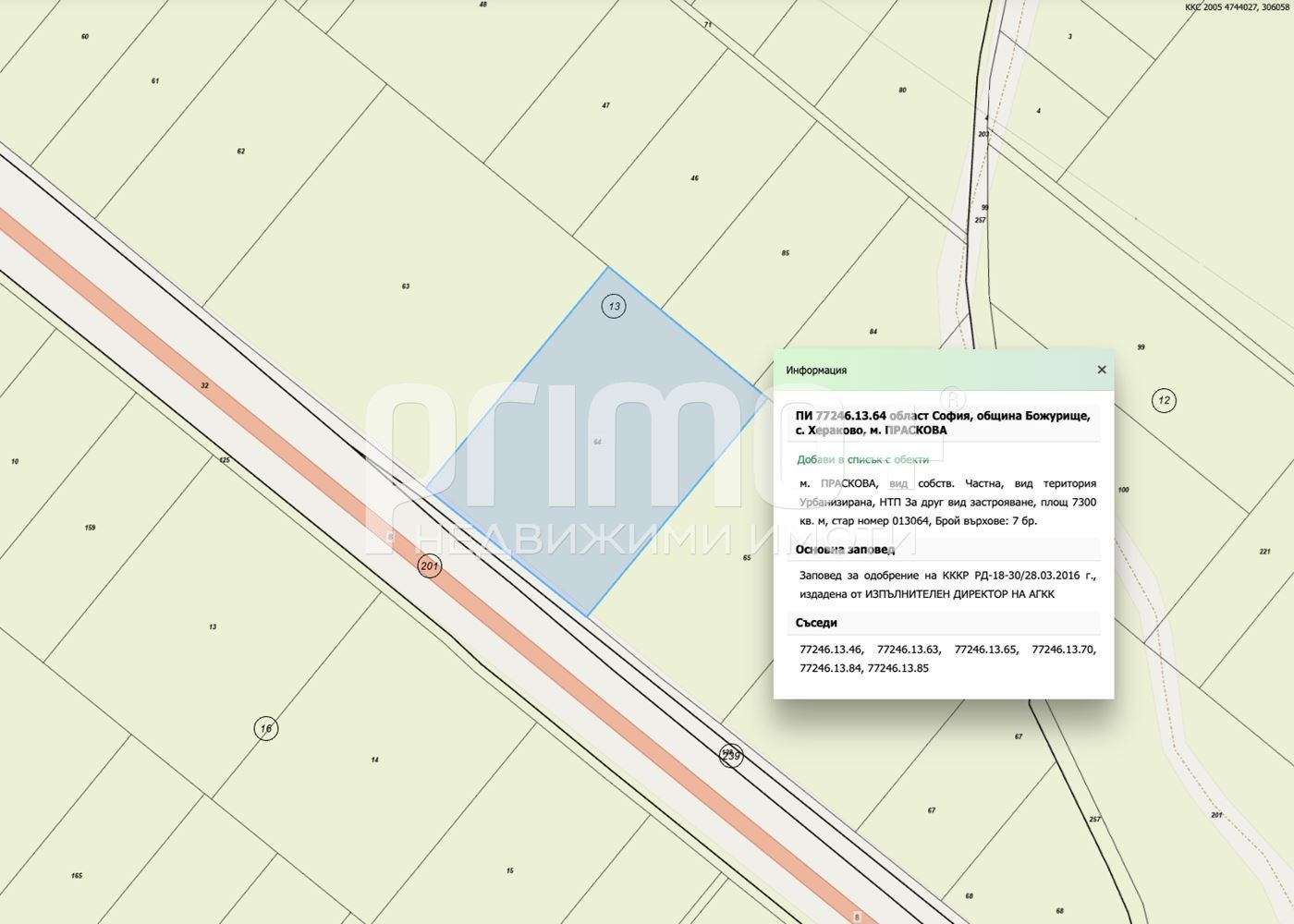Select parcel labeled 3 on the map
This screenshot has width=1294, height=924.
tap(1070, 37)
